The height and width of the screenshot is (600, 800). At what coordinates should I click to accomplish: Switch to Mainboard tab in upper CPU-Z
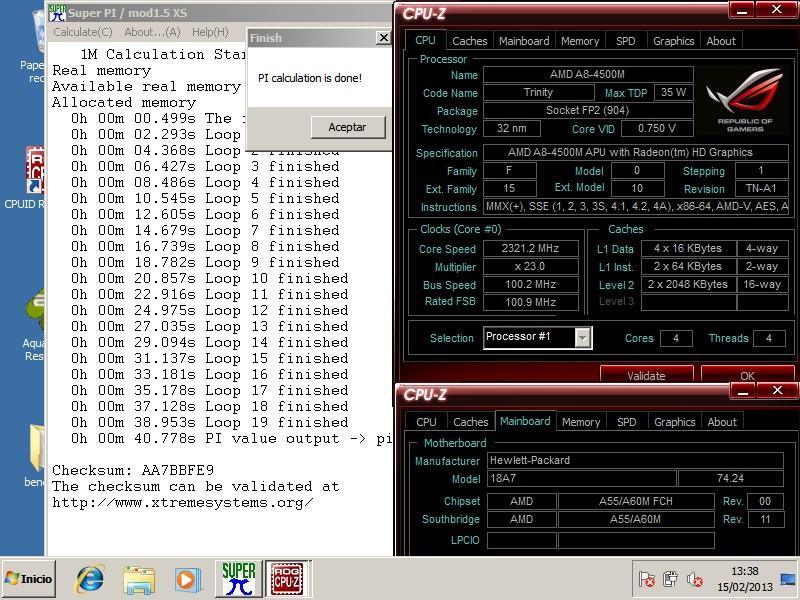point(524,41)
